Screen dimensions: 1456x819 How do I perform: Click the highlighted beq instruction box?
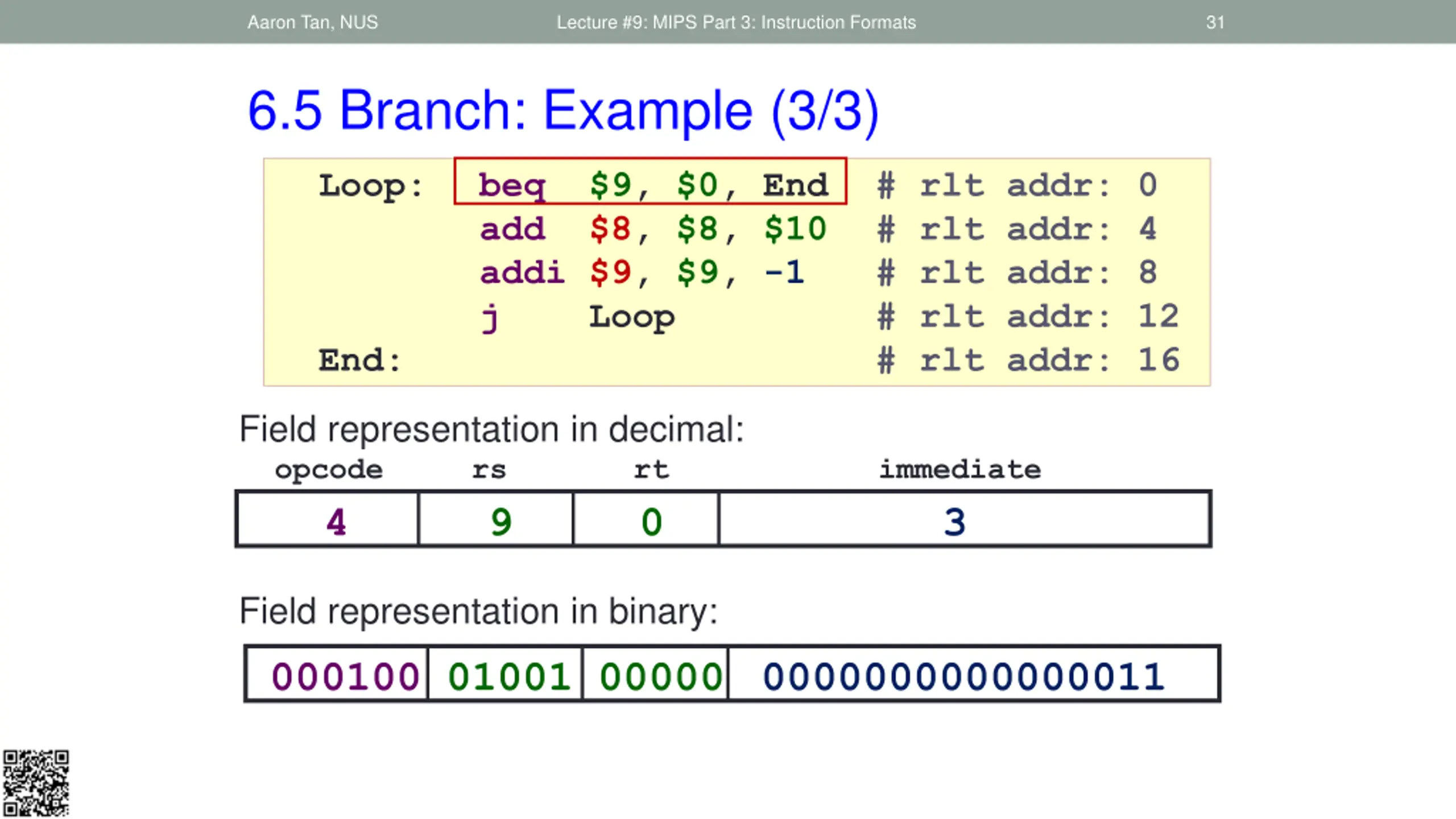coord(650,181)
